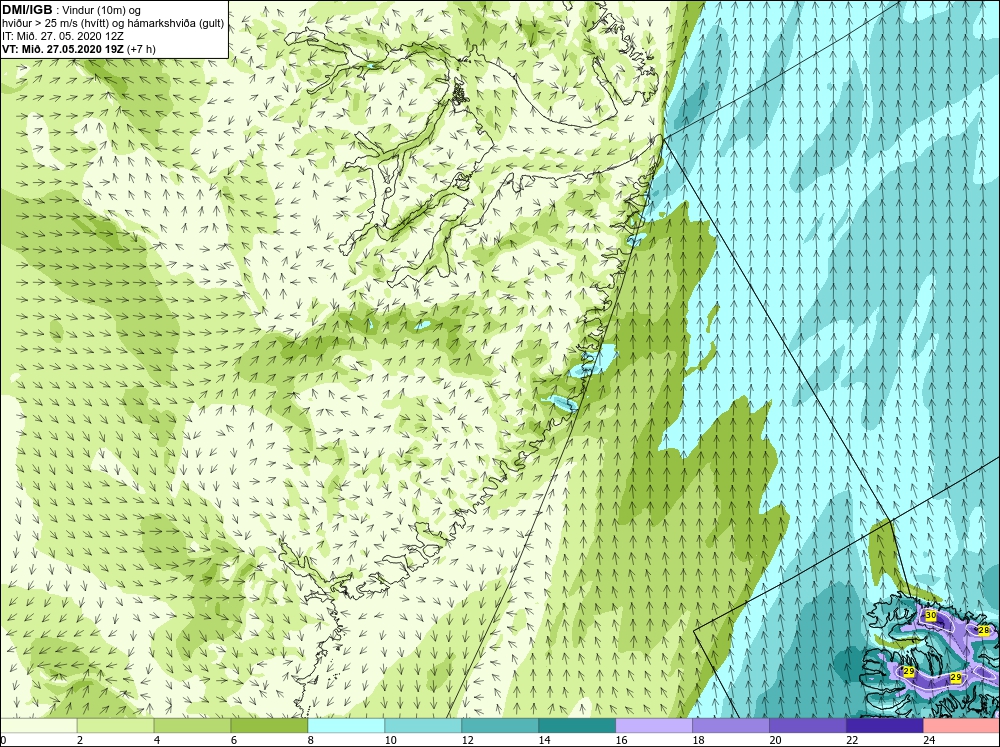This screenshot has height=747, width=1000.
Task: Click the legend scale number 10
Action: [x=390, y=740]
